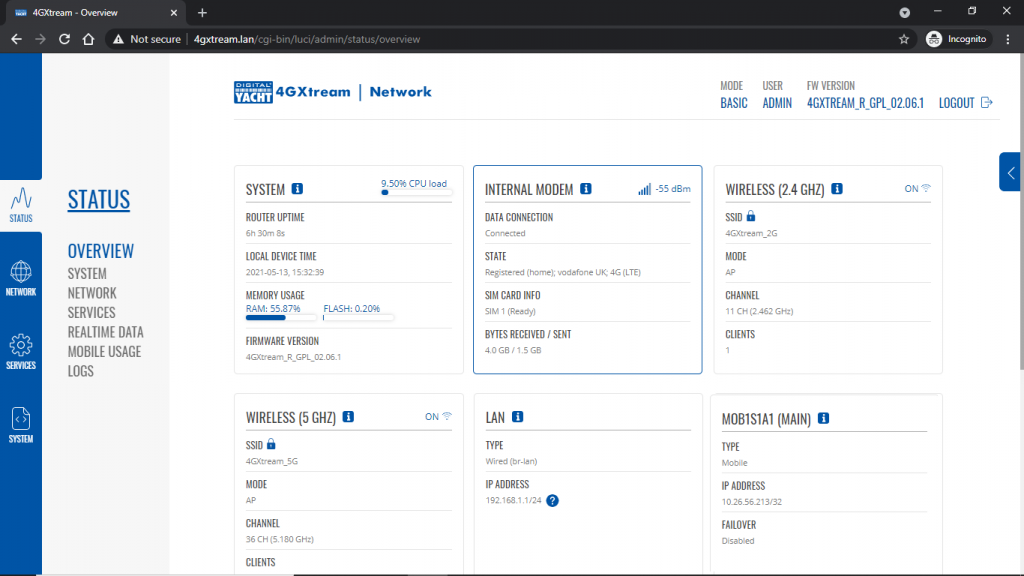Expand the blue side panel chevron
This screenshot has width=1024, height=576.
click(1011, 172)
